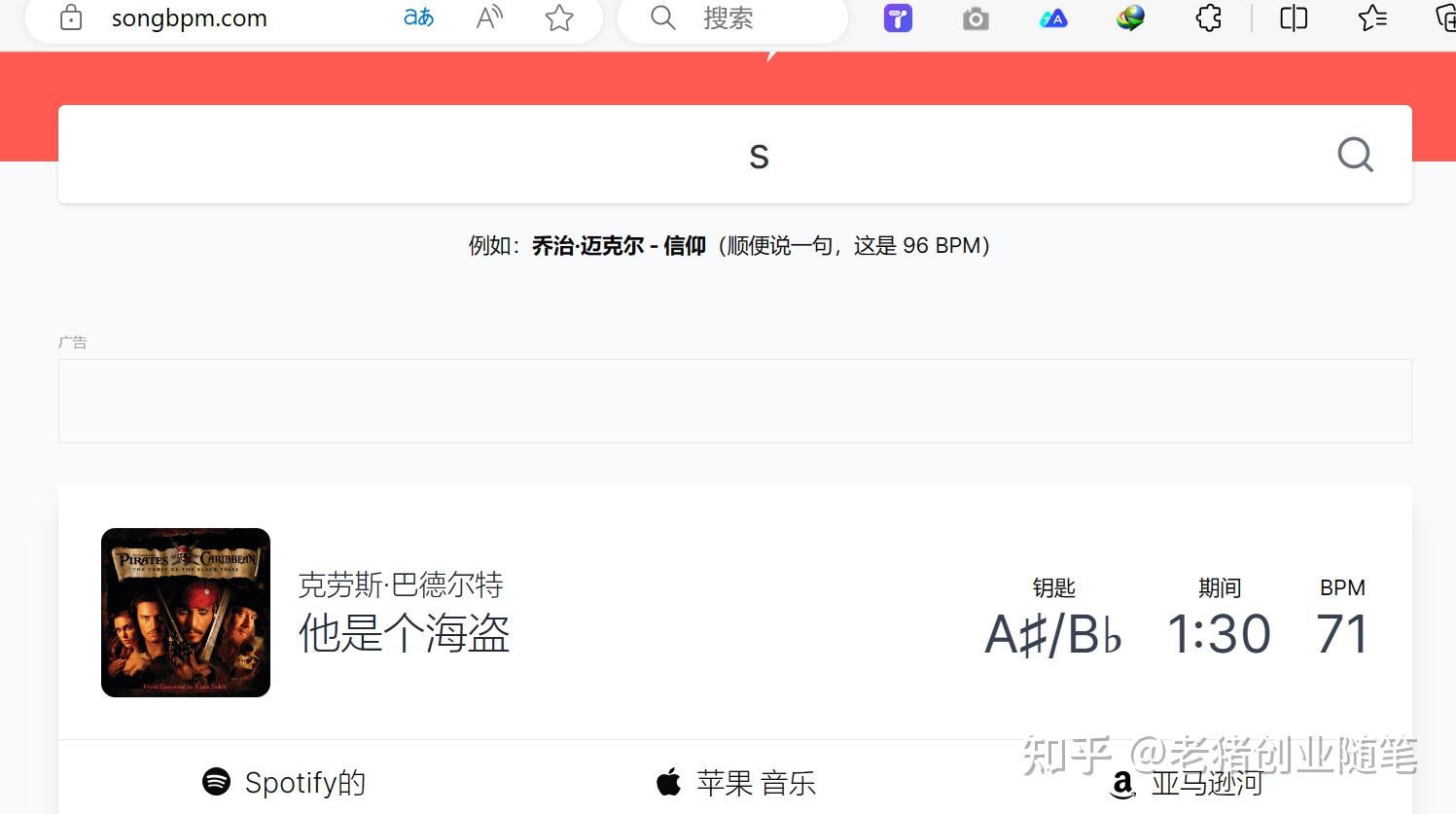Click the Pirates of the Caribbean album cover
This screenshot has height=814, width=1456.
pos(185,612)
